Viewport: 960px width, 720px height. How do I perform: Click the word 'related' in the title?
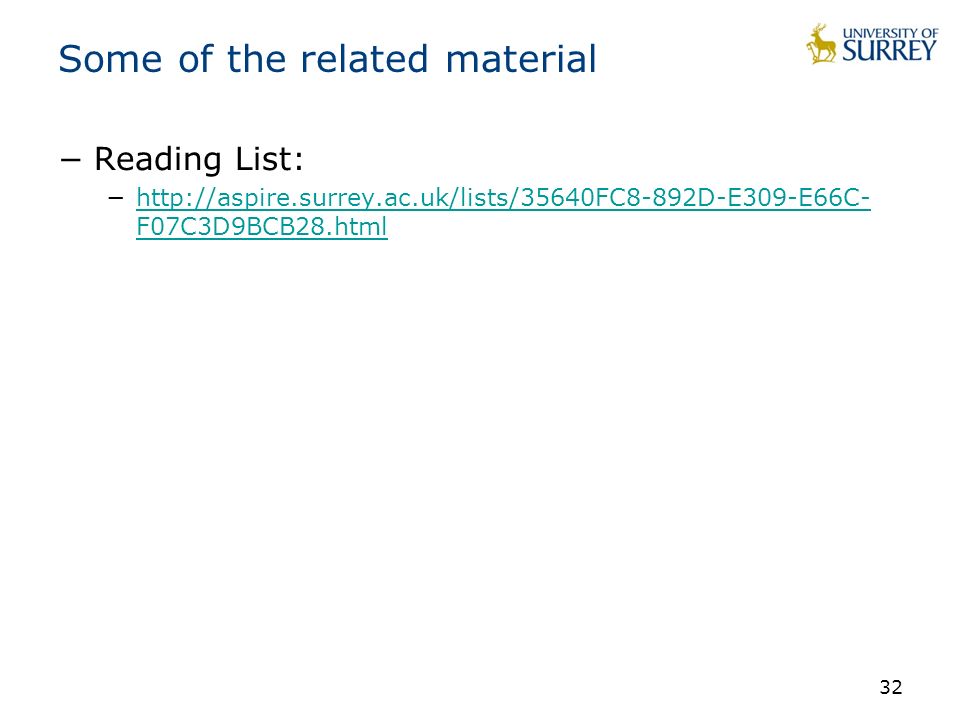coord(364,59)
